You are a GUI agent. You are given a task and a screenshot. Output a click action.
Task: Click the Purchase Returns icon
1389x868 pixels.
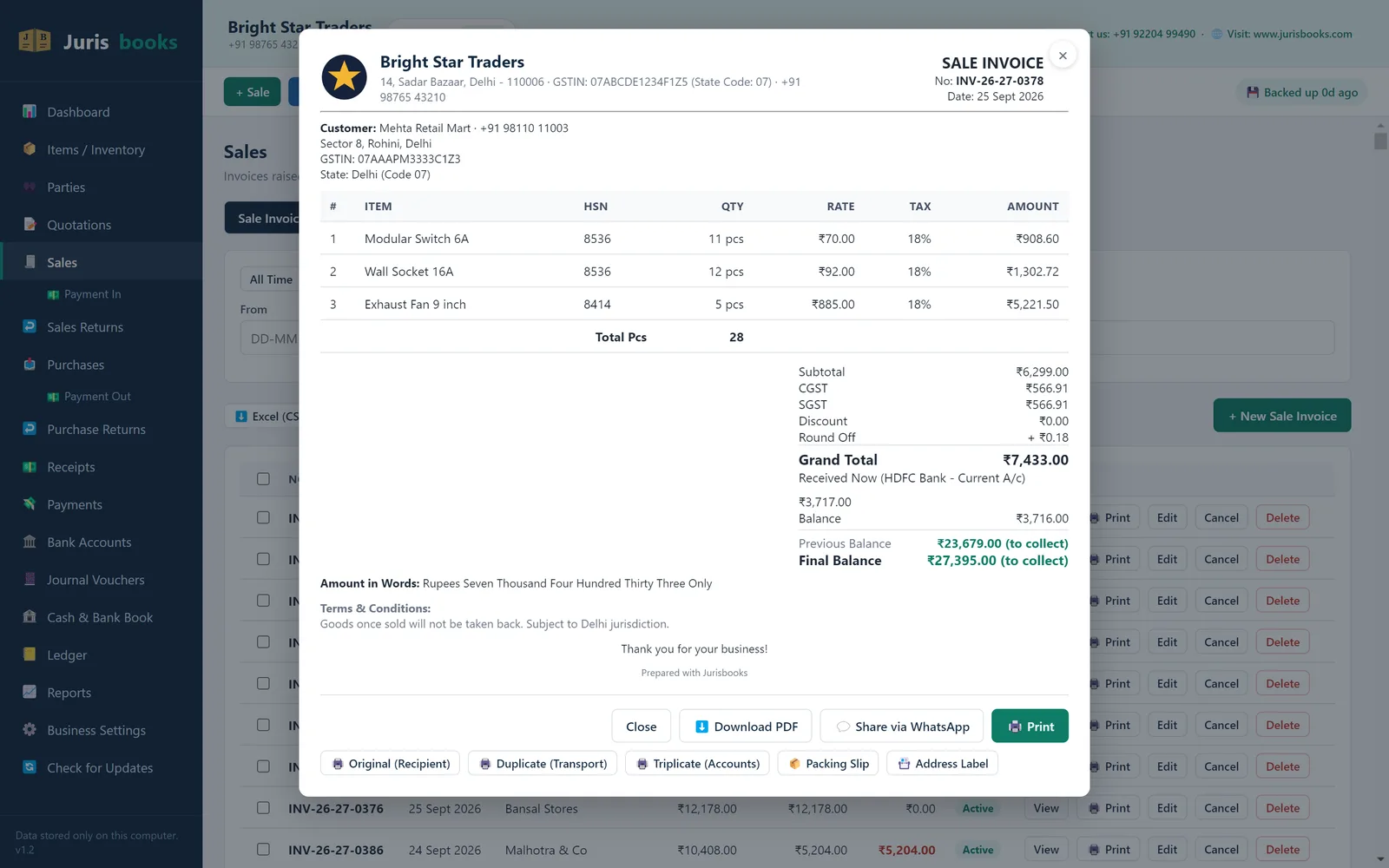[x=30, y=429]
